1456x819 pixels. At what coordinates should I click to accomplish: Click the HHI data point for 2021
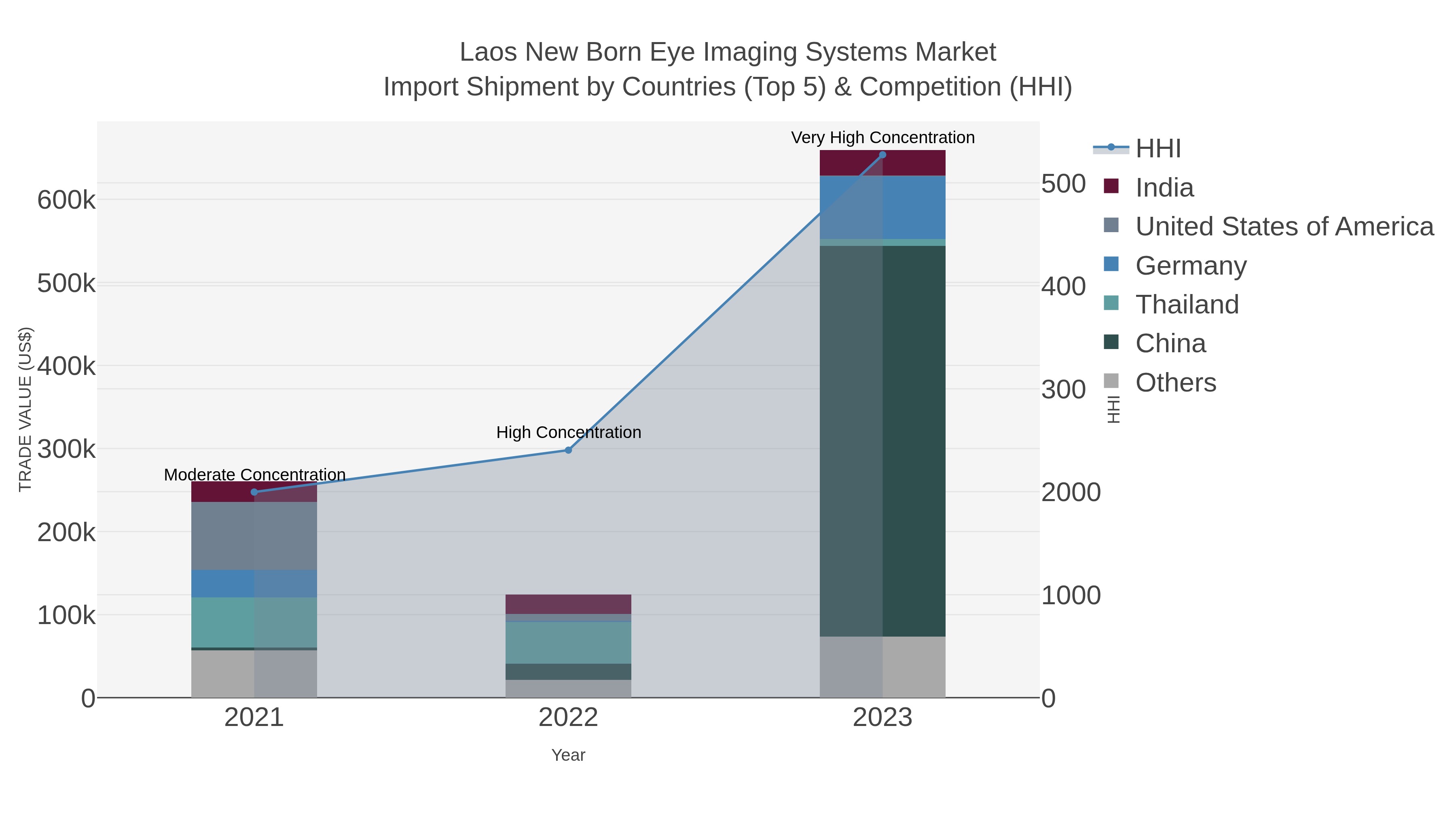click(254, 492)
